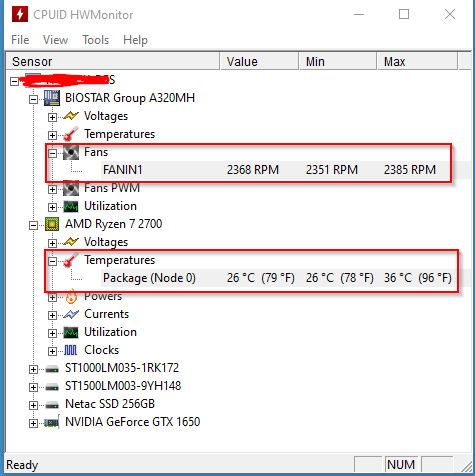Click the 36 °C (96 °F) max value
This screenshot has height=476, width=475.
(418, 278)
